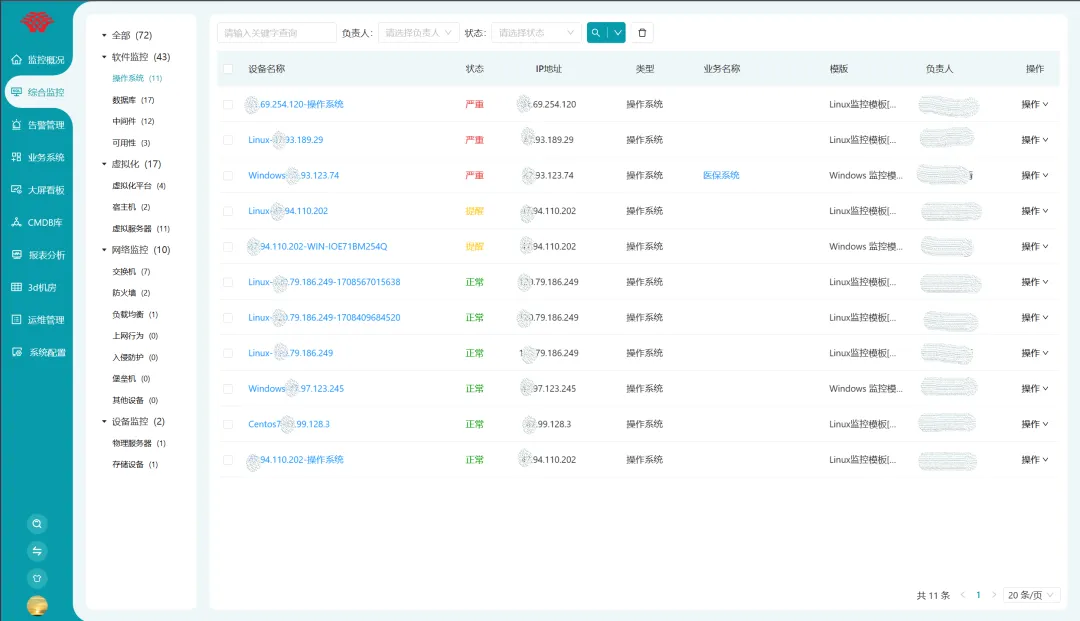The image size is (1080, 621).
Task: Collapse the 全部 (72) tree node
Action: coord(104,35)
